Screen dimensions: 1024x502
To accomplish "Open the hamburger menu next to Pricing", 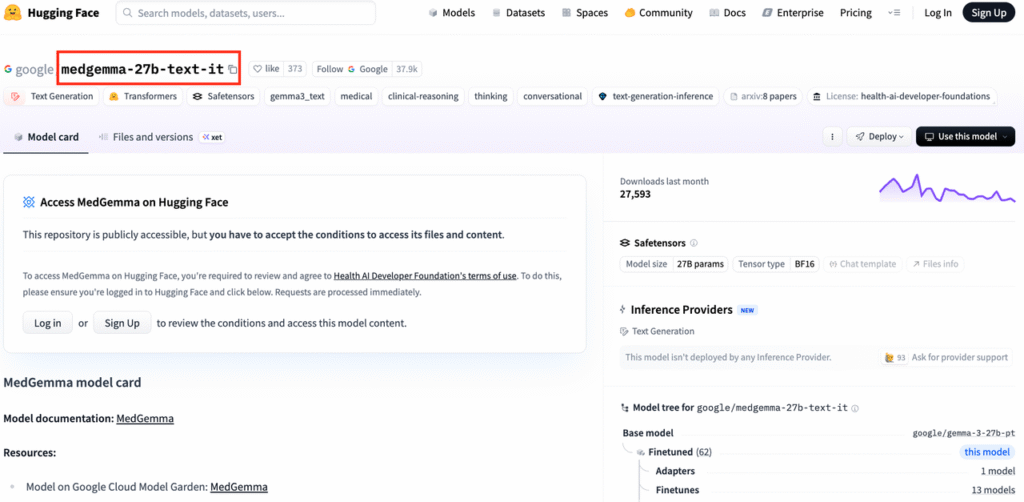I will tap(894, 13).
